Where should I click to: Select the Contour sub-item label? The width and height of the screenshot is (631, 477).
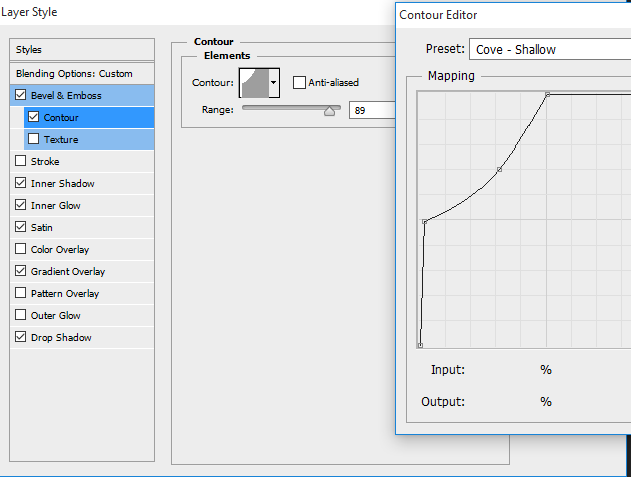pyautogui.click(x=61, y=118)
